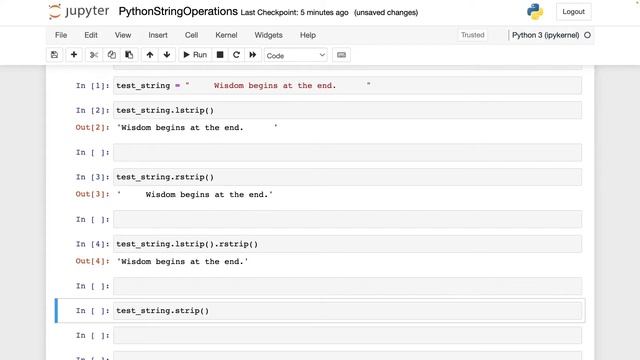This screenshot has height=360, width=640.
Task: Open the Insert menu
Action: (x=158, y=35)
